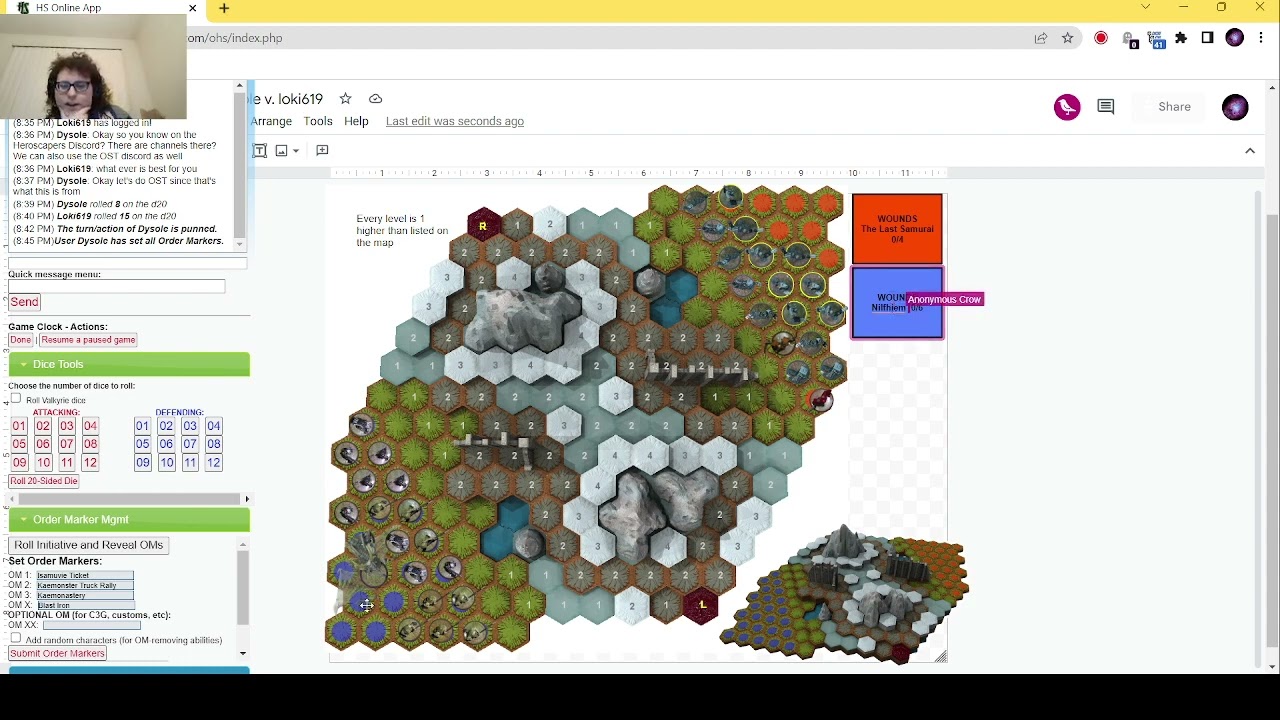Open the image tool dropdown arrow

(x=296, y=151)
